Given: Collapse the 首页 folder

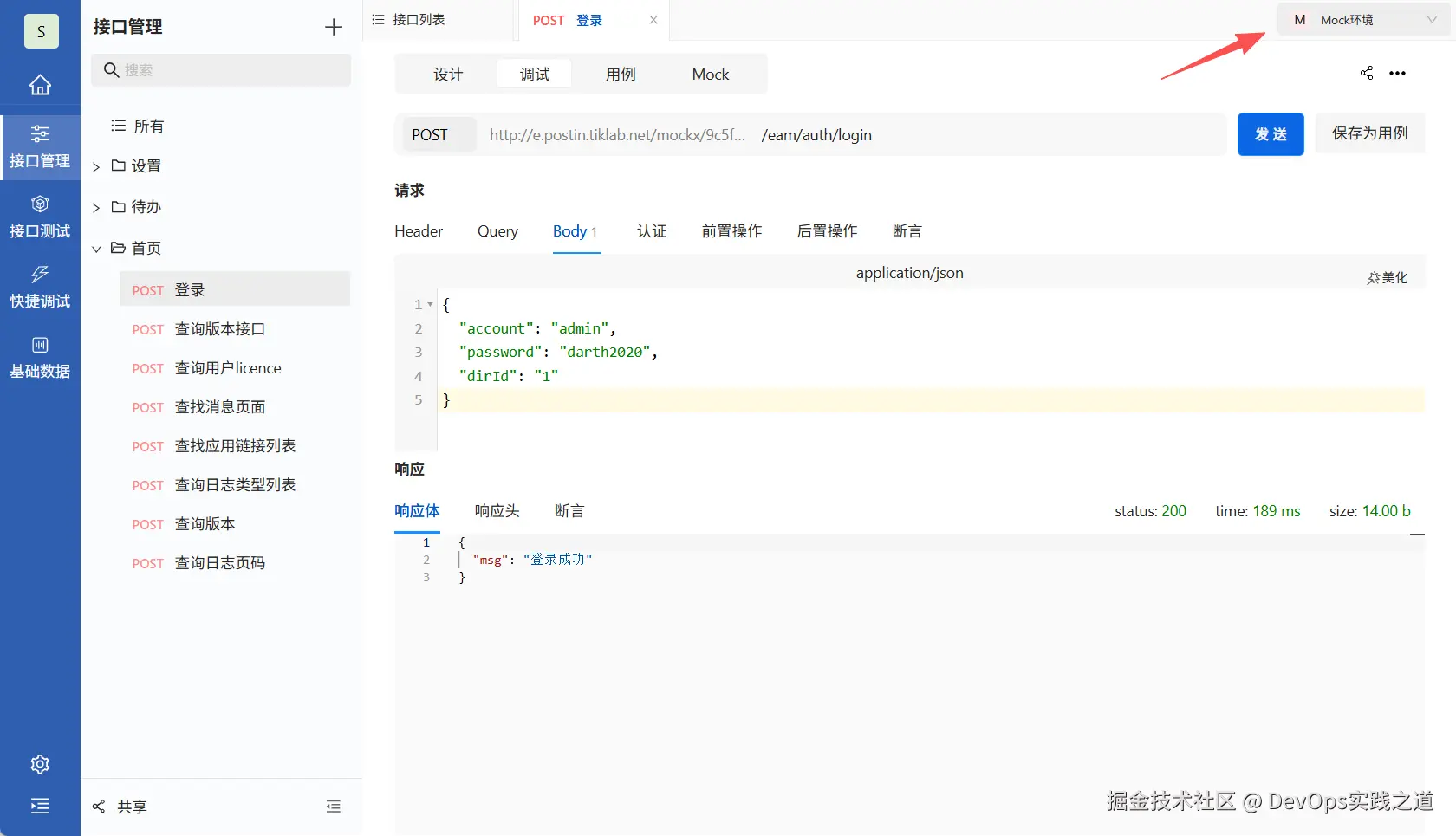Looking at the screenshot, I should click(x=96, y=249).
